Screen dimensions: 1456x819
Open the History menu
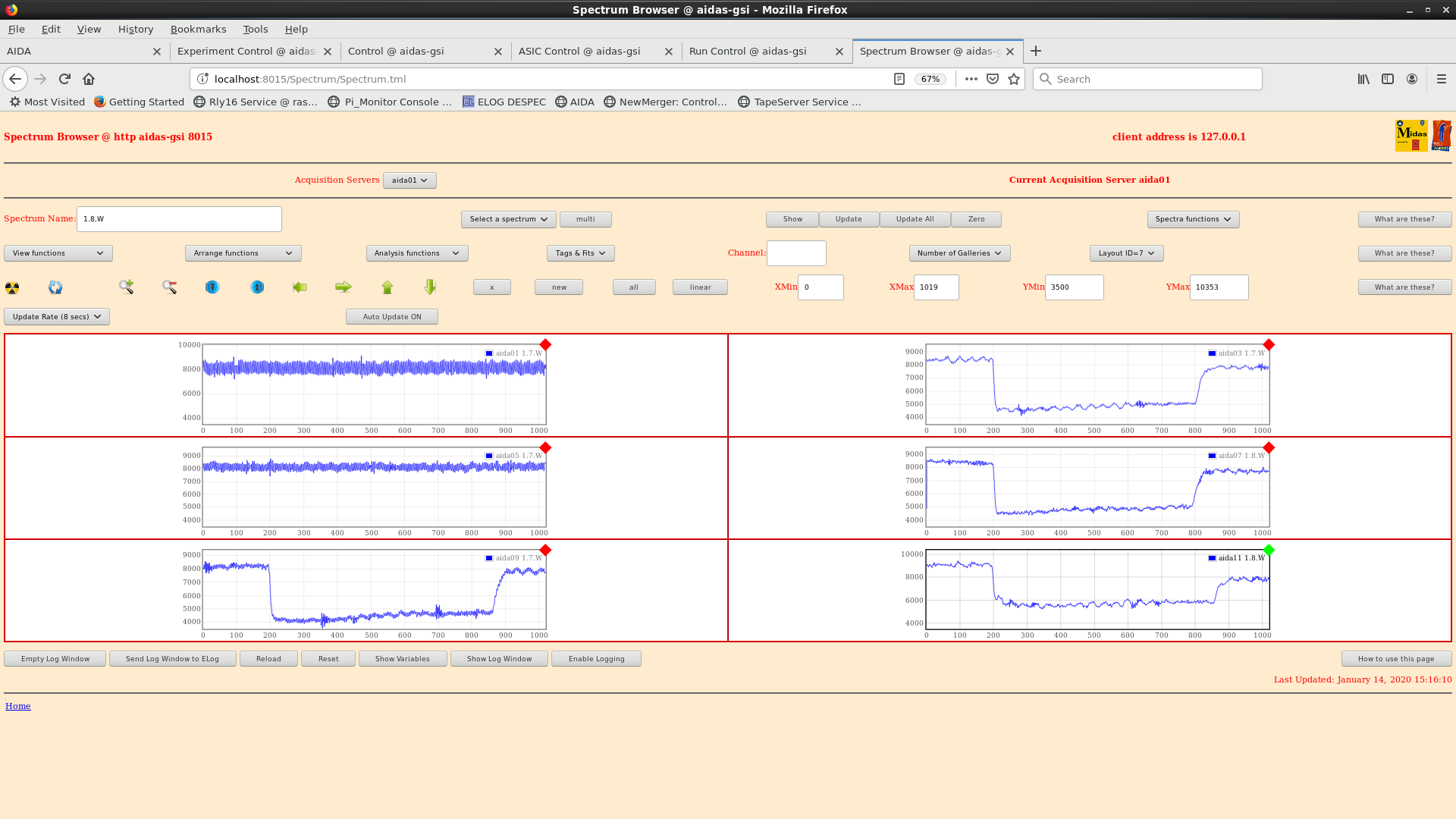point(136,29)
